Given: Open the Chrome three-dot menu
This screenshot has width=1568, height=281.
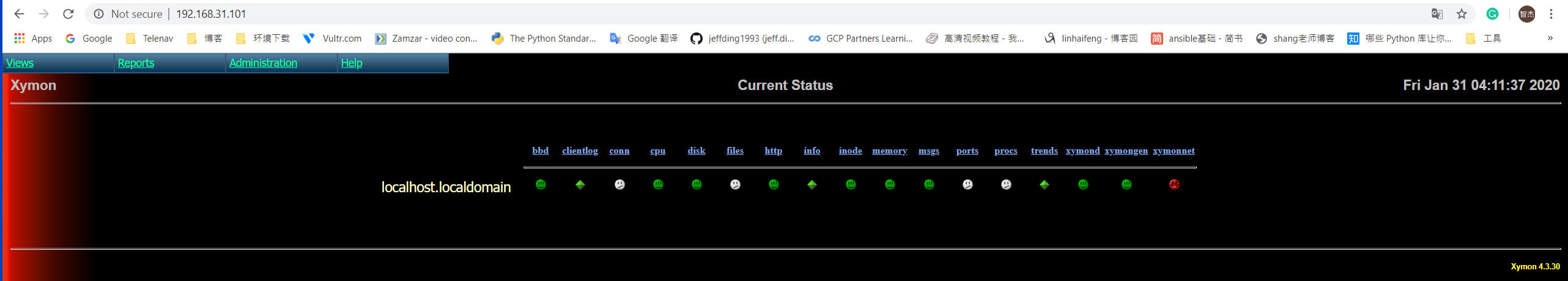Looking at the screenshot, I should pyautogui.click(x=1551, y=13).
